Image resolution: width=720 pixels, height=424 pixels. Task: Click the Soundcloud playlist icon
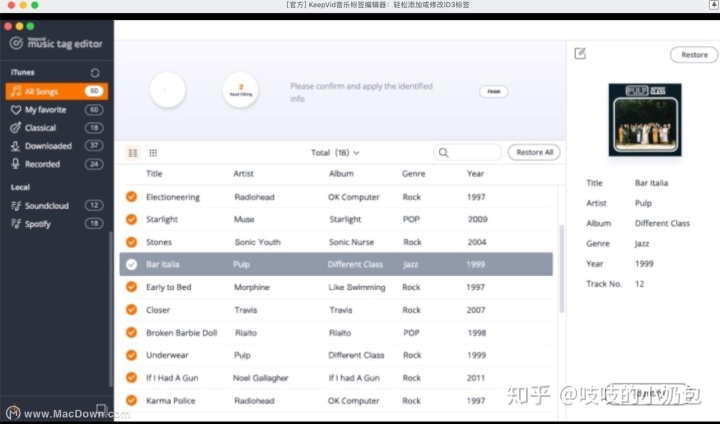16,206
